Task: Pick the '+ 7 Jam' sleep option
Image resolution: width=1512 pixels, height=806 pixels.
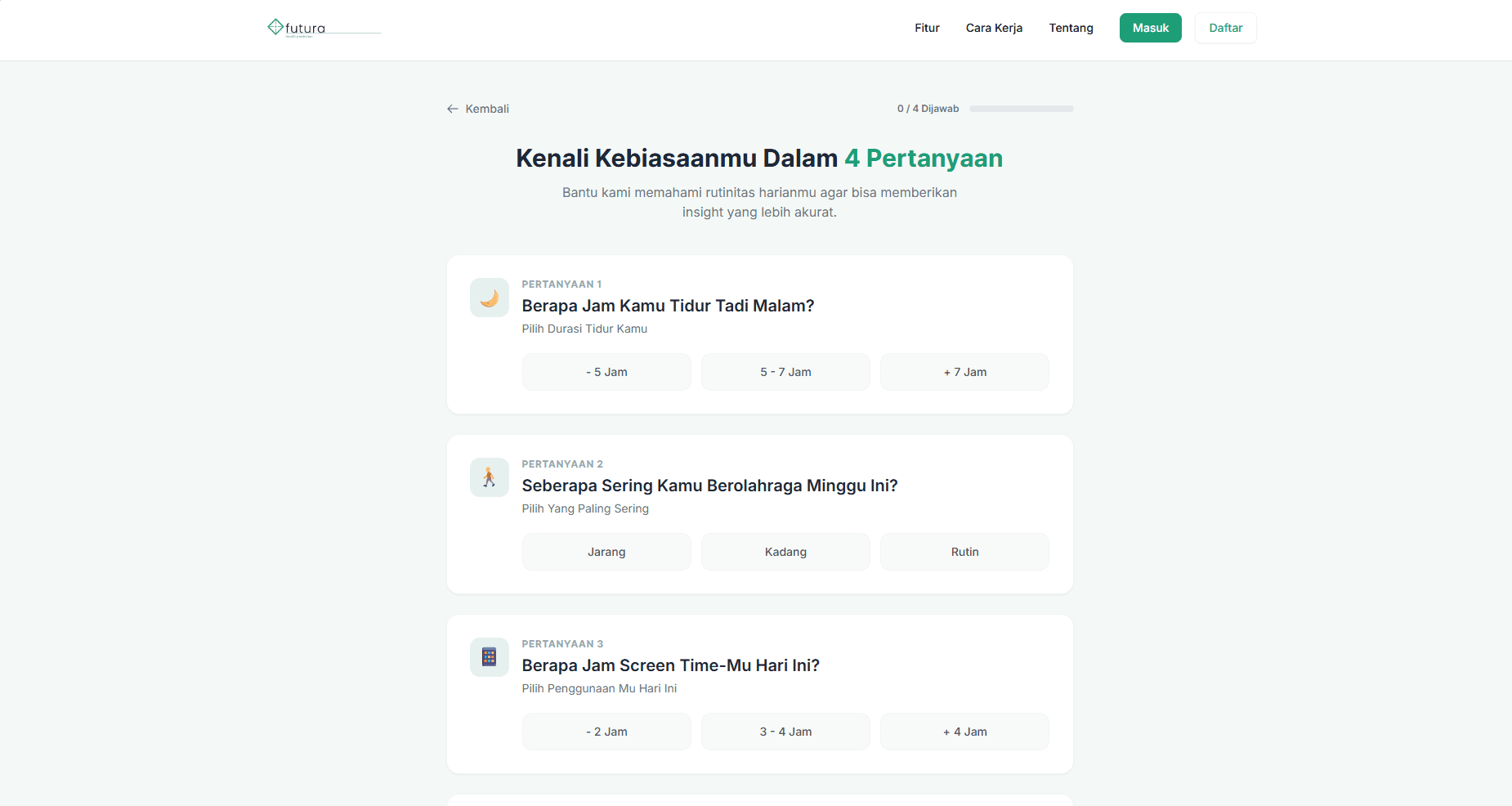Action: click(x=964, y=372)
